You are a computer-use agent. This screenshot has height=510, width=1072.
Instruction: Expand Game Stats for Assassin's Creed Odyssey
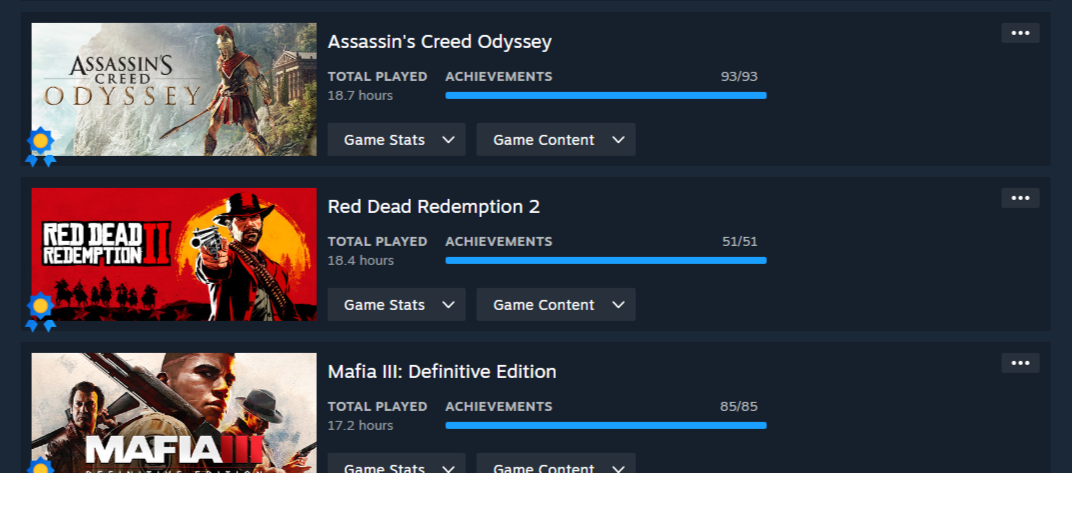tap(396, 140)
